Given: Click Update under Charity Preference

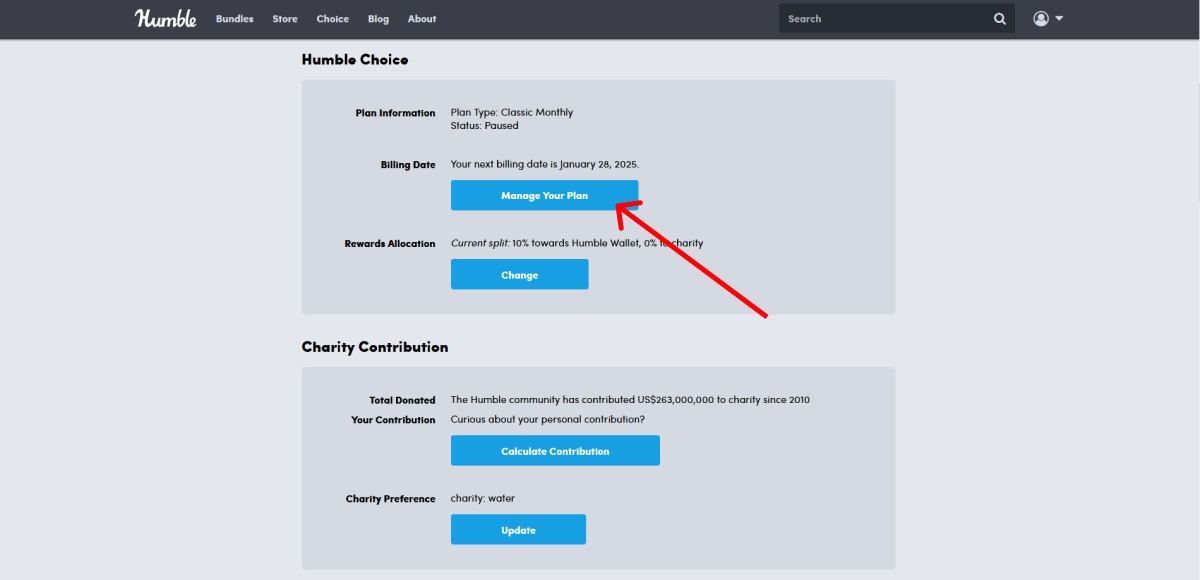Looking at the screenshot, I should pos(518,529).
